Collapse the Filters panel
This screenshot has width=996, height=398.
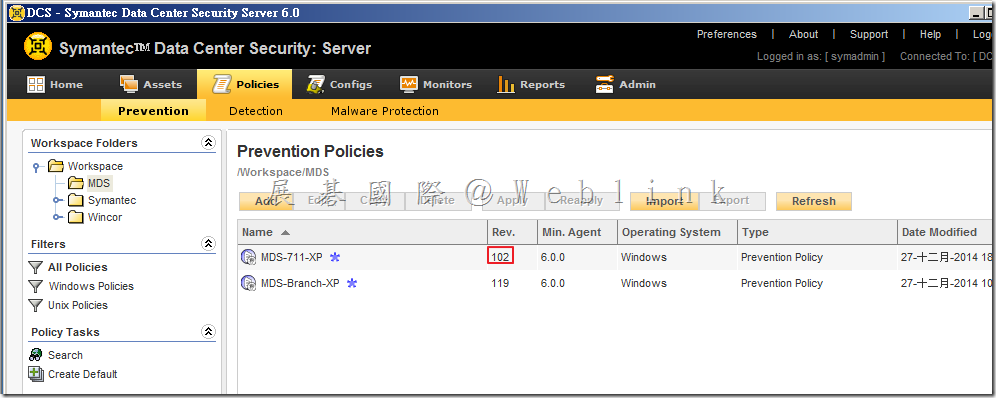tap(208, 243)
